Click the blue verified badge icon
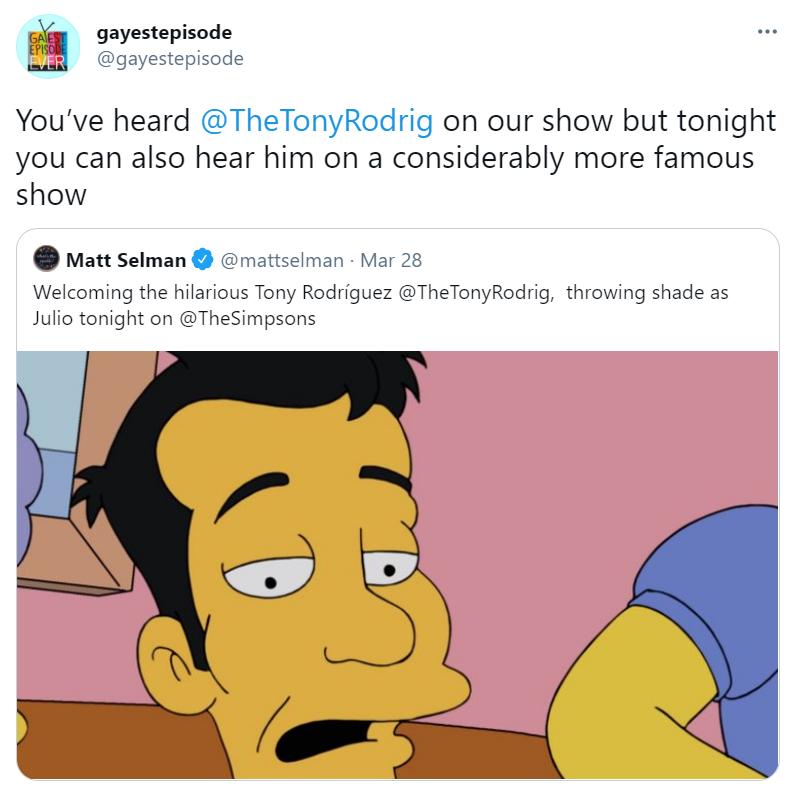Image resolution: width=802 pixels, height=796 pixels. (203, 259)
